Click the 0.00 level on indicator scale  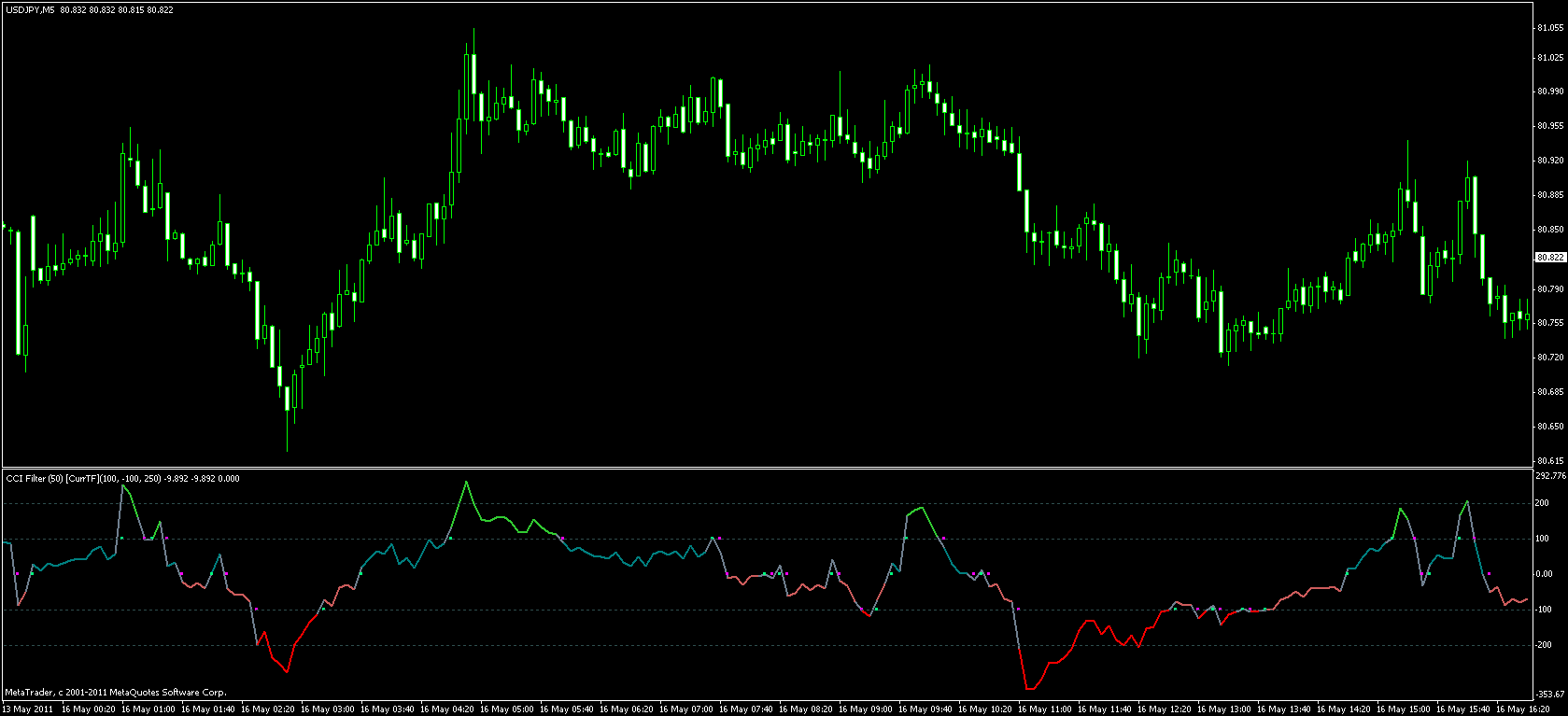point(1544,574)
